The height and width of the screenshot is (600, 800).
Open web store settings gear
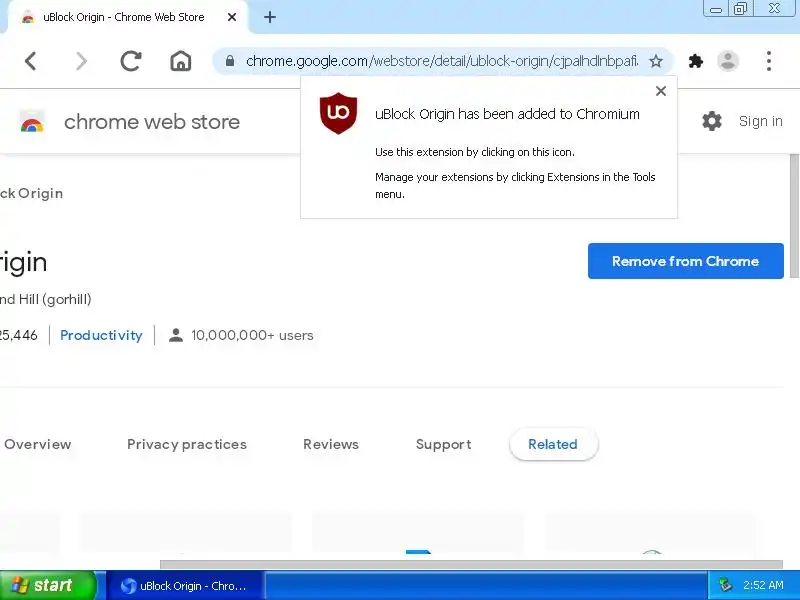[712, 121]
